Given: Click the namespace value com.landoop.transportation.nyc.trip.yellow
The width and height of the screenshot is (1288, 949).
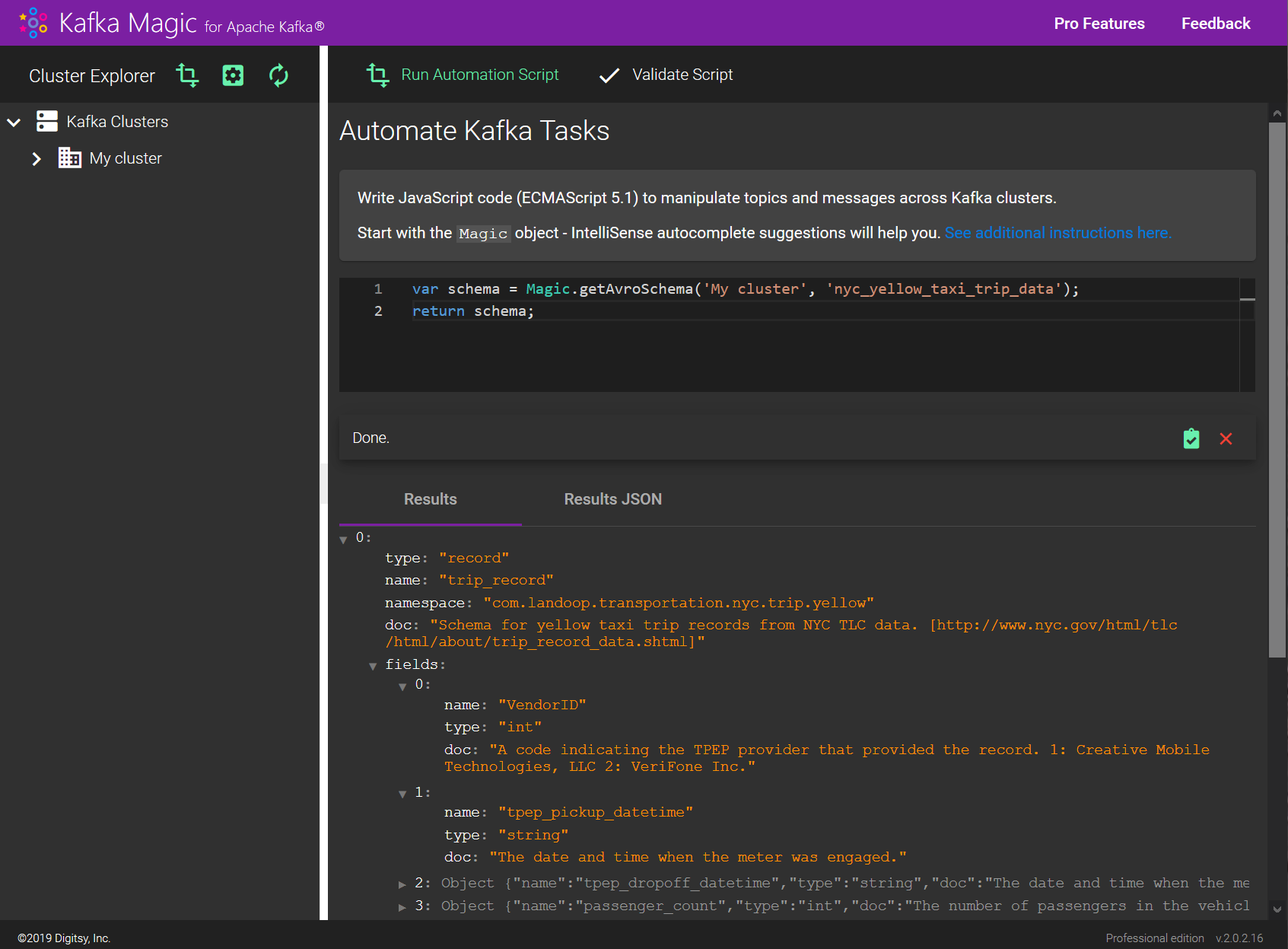Looking at the screenshot, I should click(x=679, y=603).
